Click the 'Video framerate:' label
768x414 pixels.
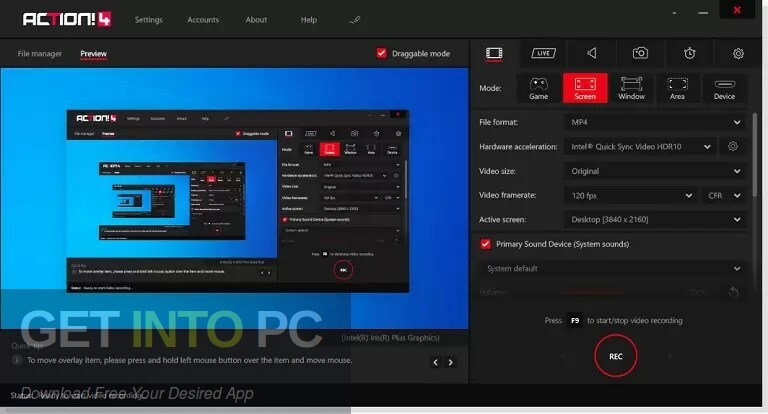(507, 195)
